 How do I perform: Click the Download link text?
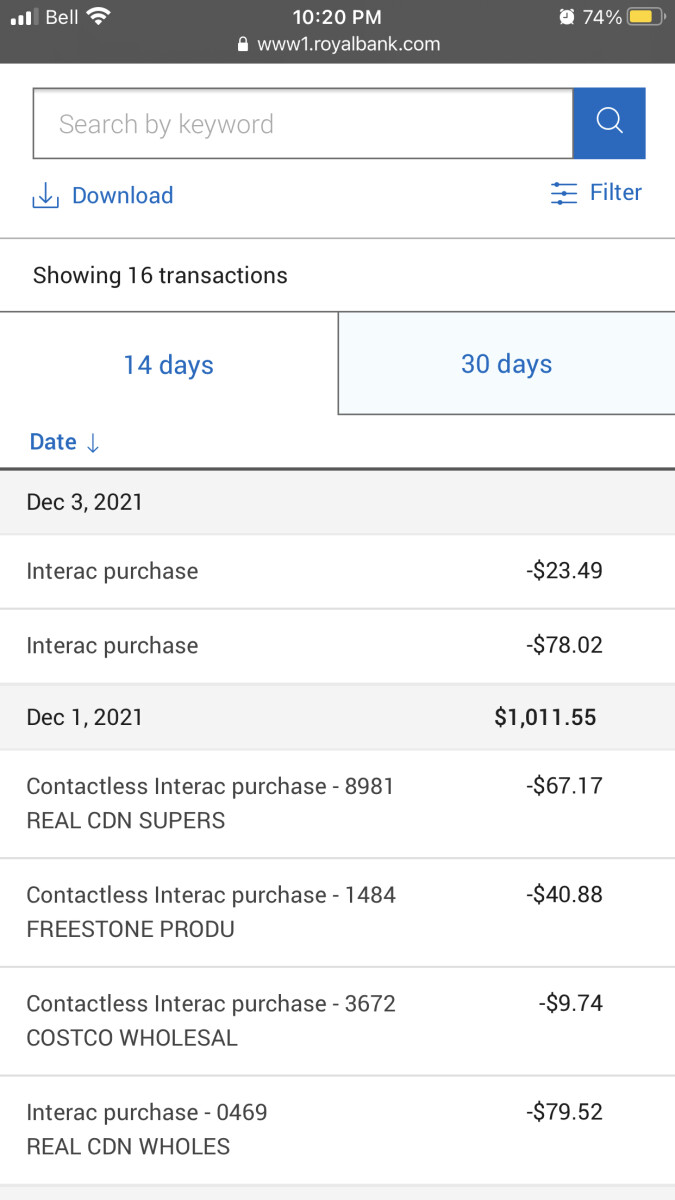pos(122,196)
